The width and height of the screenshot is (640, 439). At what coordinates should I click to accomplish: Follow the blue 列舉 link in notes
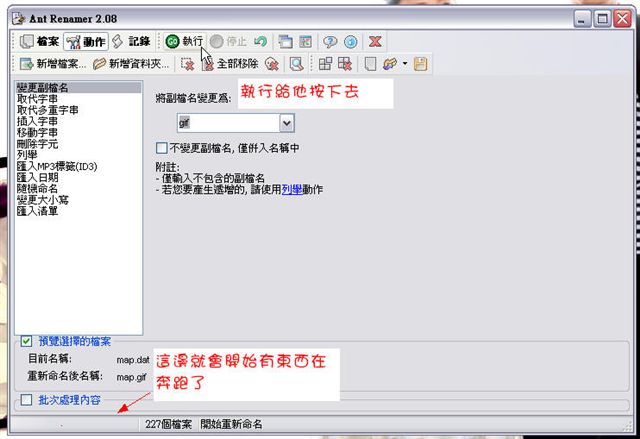(292, 190)
